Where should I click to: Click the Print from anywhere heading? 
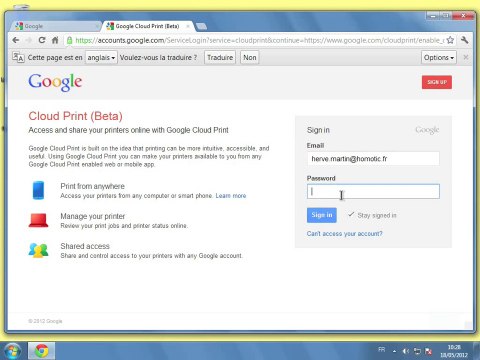tap(92, 186)
